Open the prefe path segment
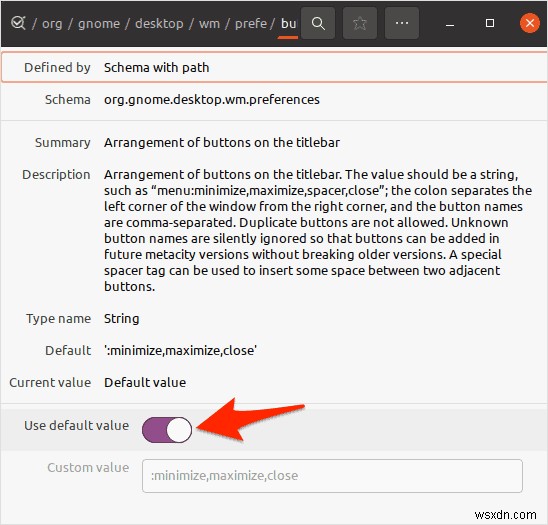The height and width of the screenshot is (525, 548). (x=251, y=23)
